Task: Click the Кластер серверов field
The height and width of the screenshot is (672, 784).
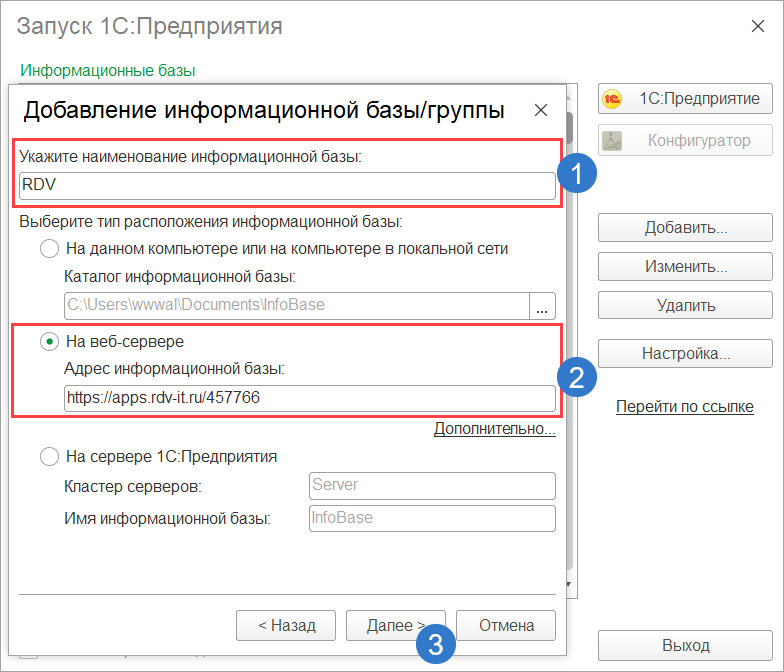Action: tap(432, 486)
